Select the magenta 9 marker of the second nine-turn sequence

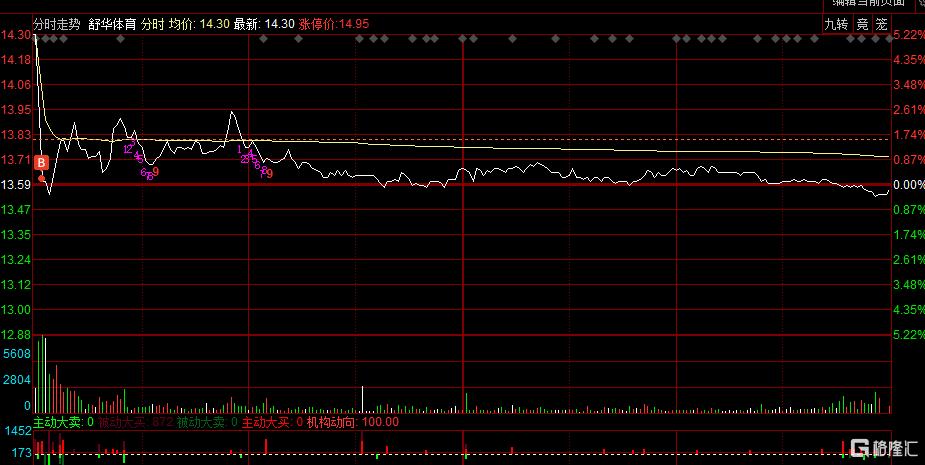point(270,173)
